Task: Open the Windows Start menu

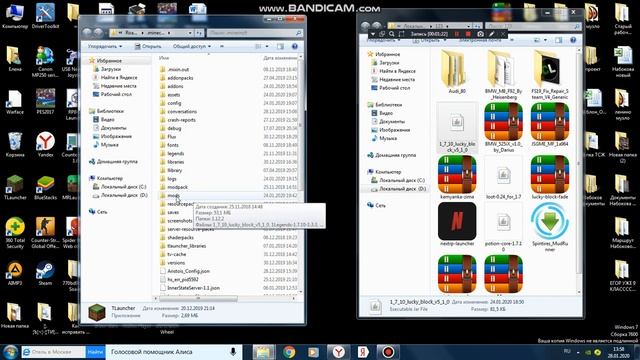Action: tap(10, 352)
